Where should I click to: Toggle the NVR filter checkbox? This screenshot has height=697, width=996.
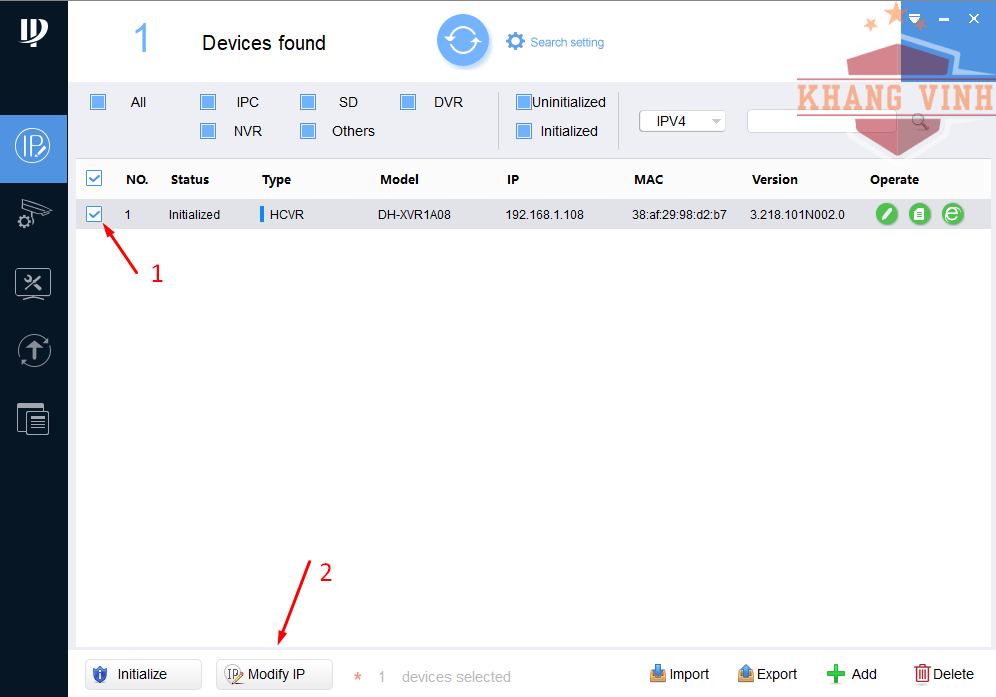208,131
